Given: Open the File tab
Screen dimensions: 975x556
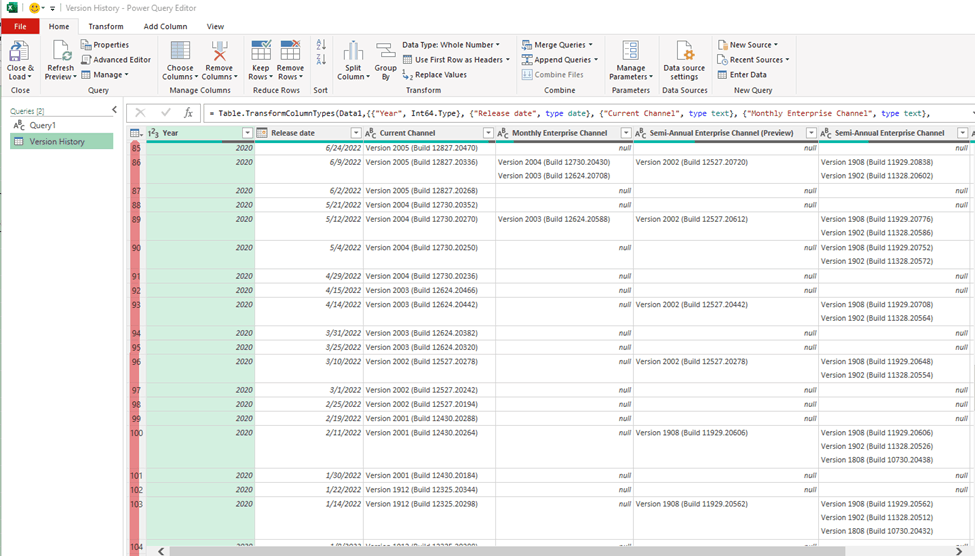Looking at the screenshot, I should (21, 26).
